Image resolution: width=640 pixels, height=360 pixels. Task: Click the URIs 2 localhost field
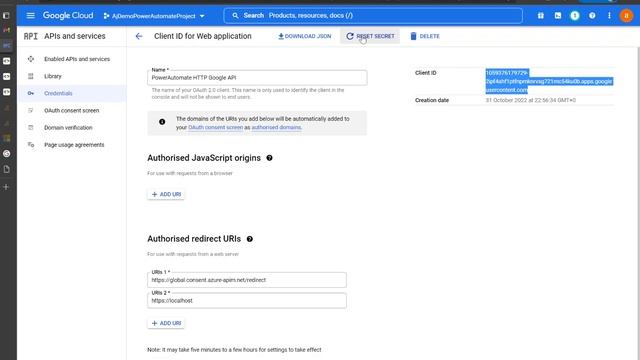tap(247, 301)
